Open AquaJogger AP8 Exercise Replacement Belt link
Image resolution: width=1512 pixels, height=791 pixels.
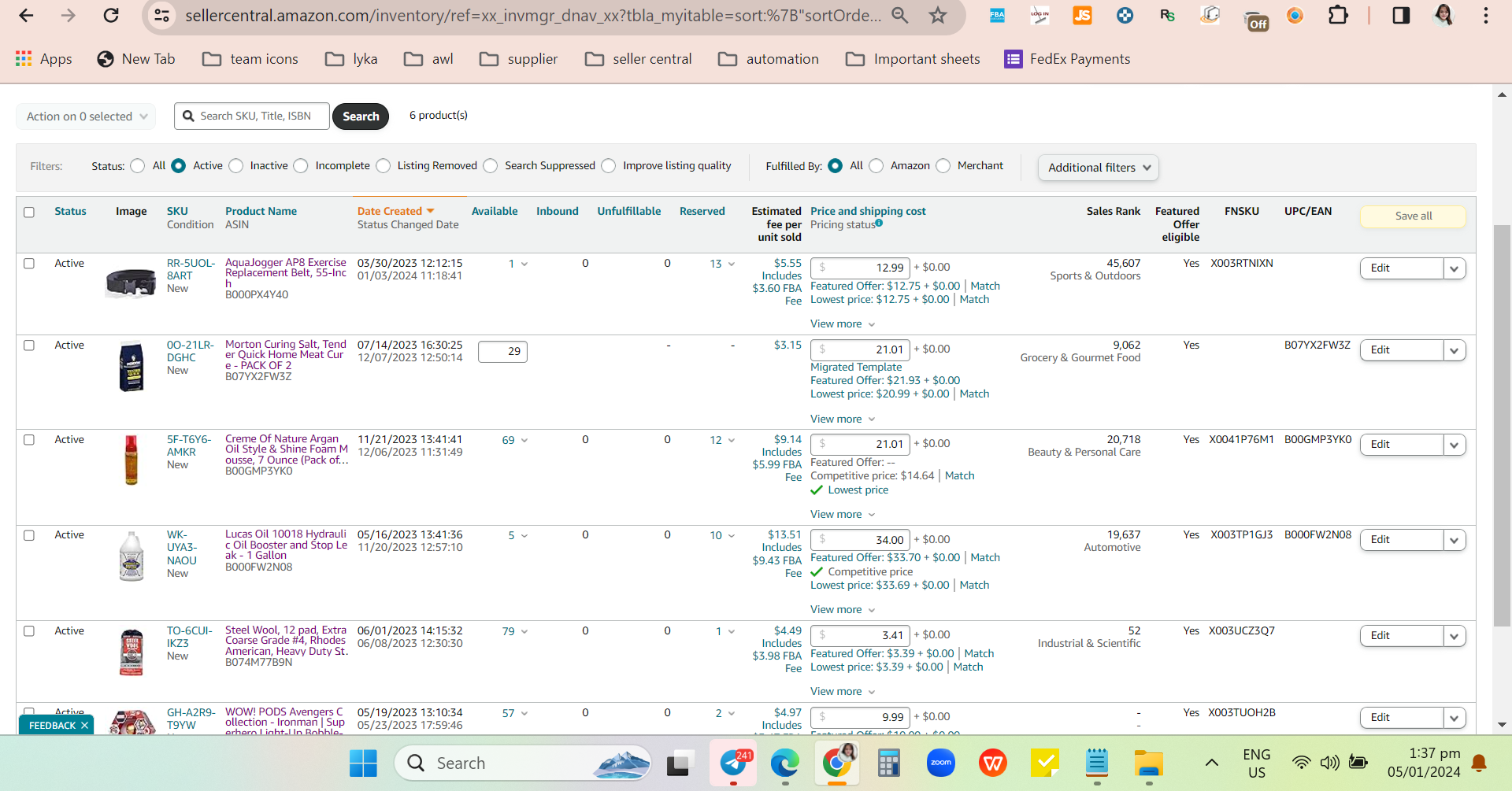(286, 273)
